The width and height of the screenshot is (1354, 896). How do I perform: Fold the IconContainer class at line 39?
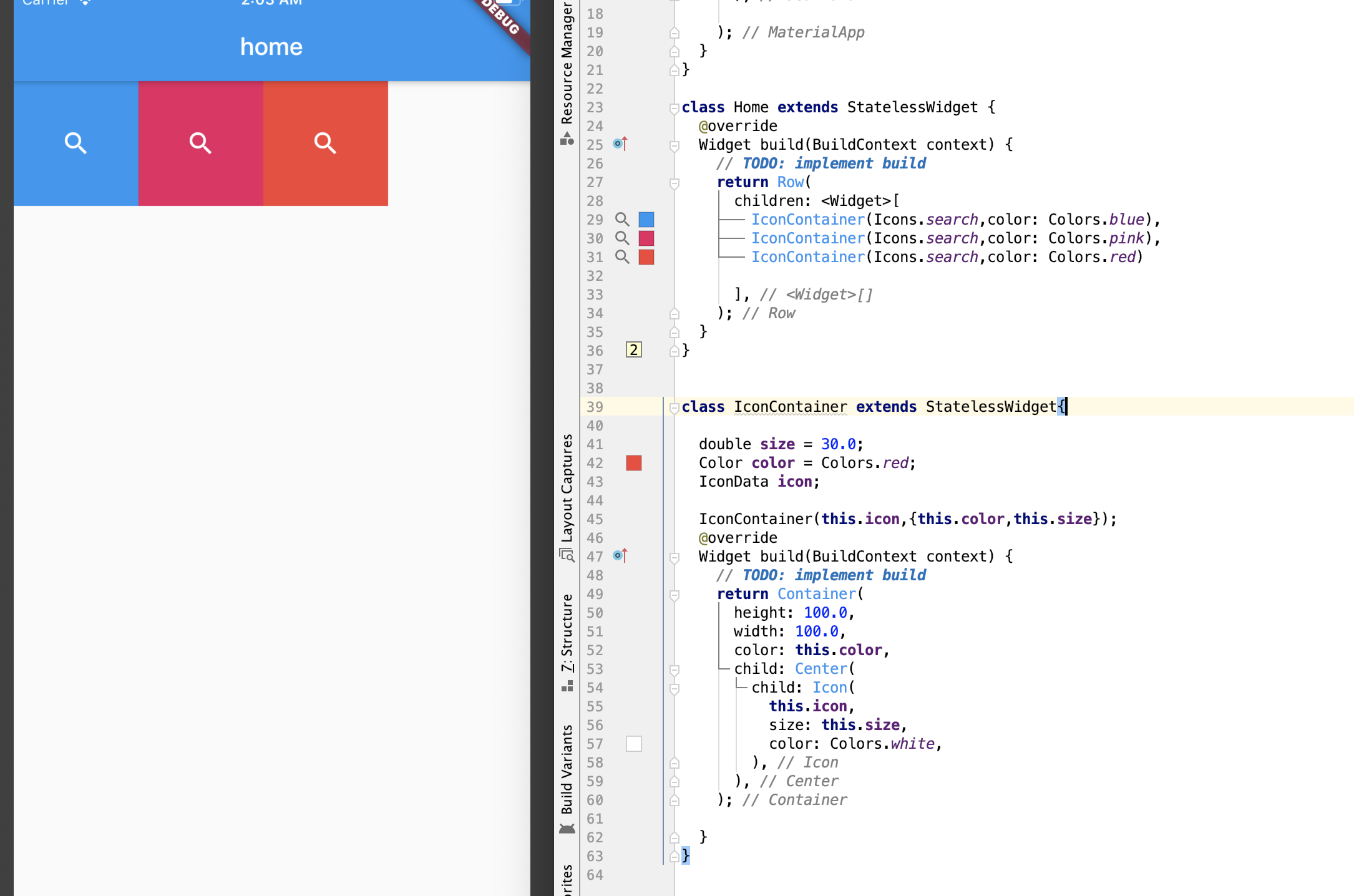[675, 407]
